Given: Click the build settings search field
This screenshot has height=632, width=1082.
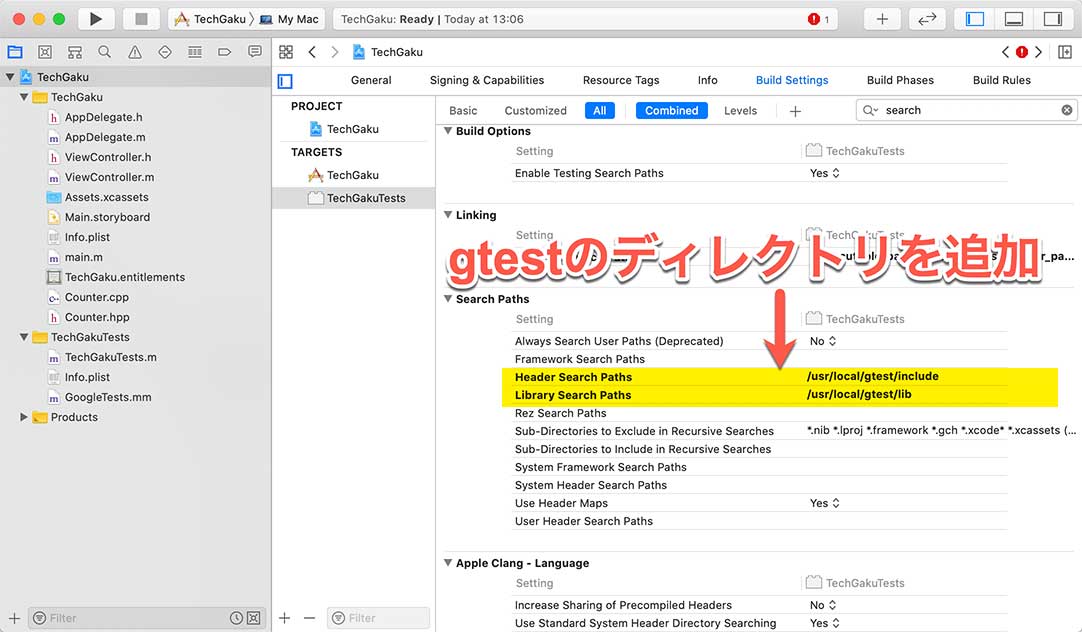Looking at the screenshot, I should pyautogui.click(x=966, y=110).
